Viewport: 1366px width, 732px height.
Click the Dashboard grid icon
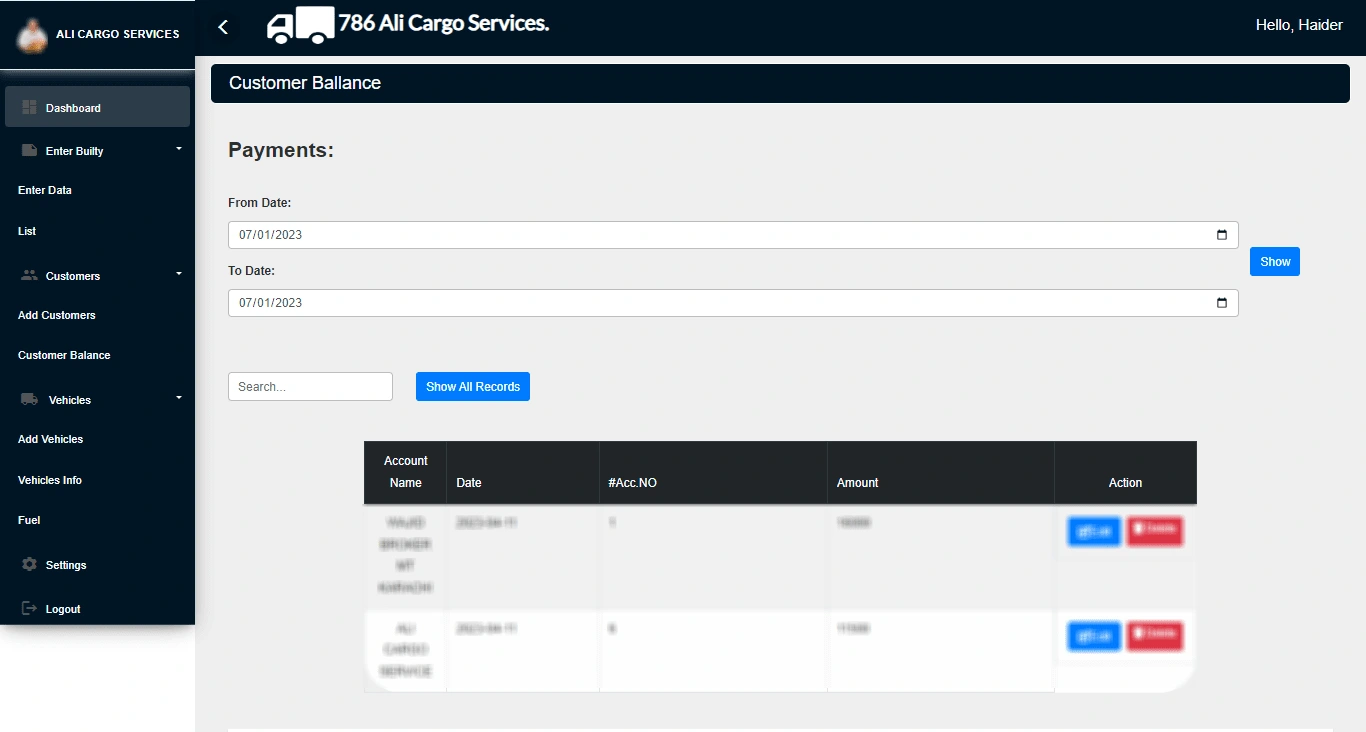[x=29, y=107]
